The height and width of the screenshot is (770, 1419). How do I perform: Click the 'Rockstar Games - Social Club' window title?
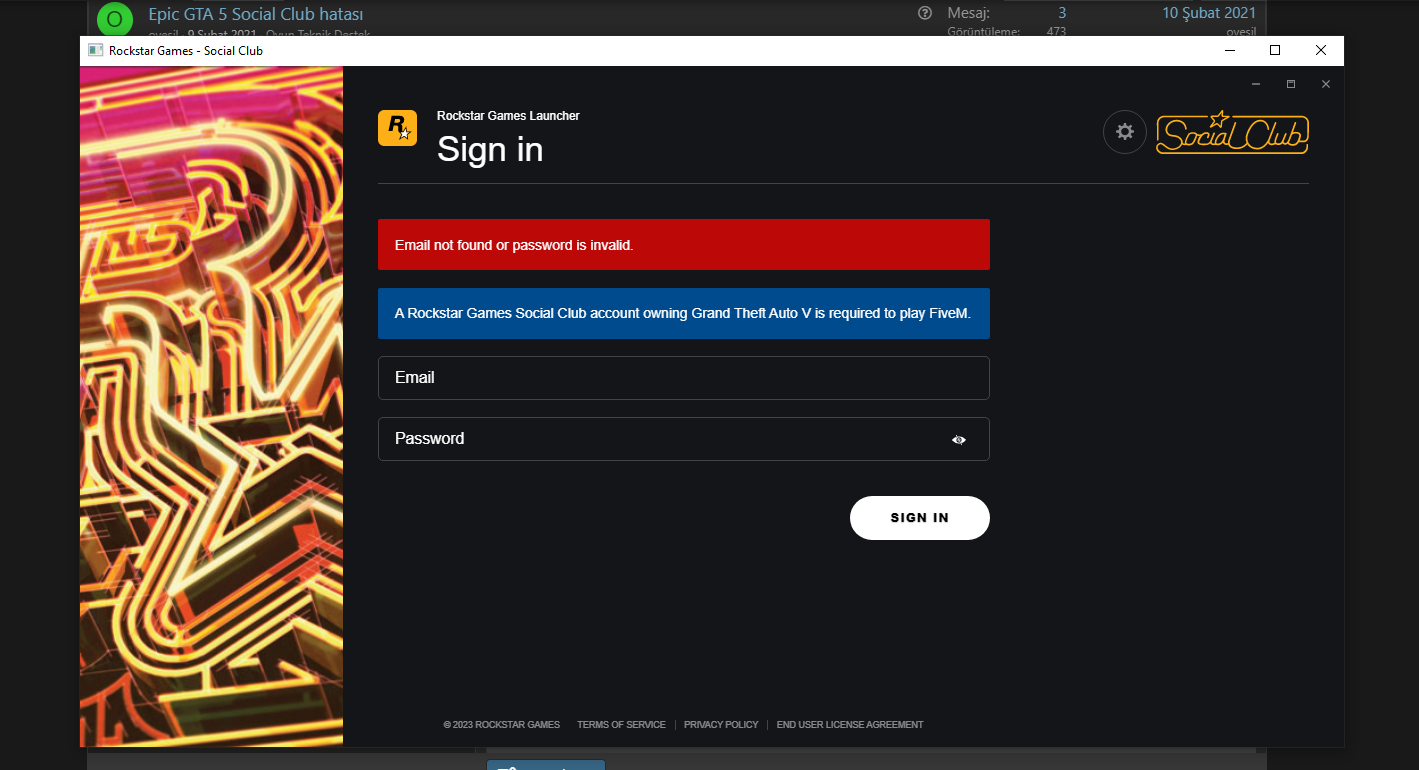tap(186, 50)
